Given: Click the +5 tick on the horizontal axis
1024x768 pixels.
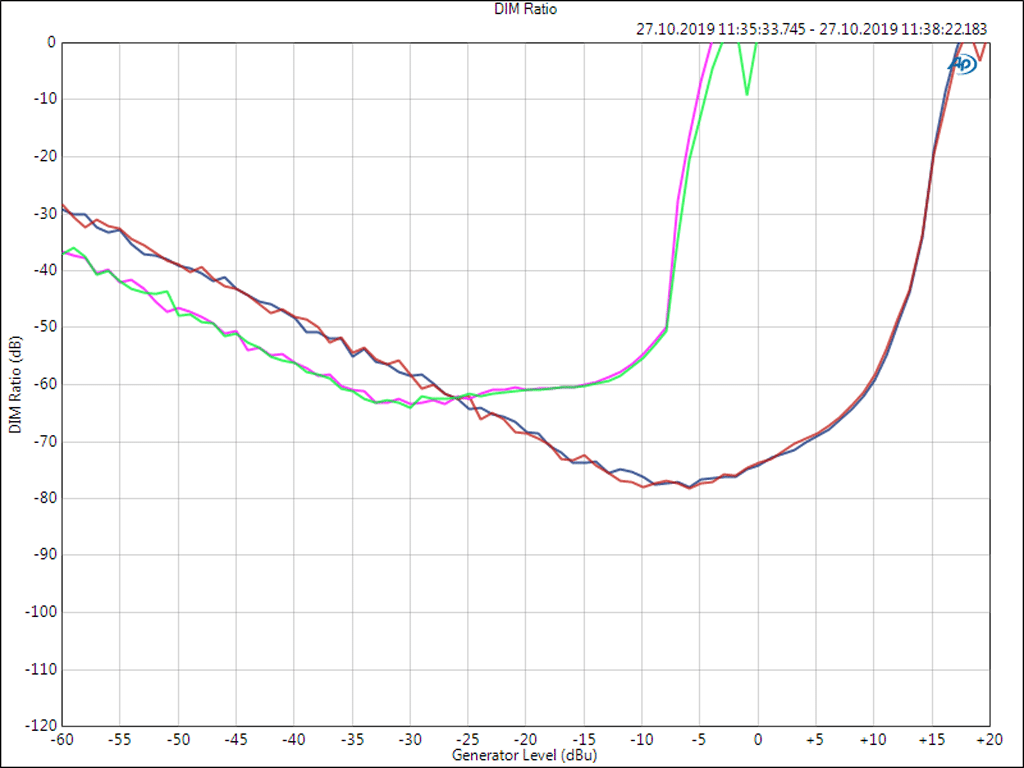Looking at the screenshot, I should coord(814,739).
